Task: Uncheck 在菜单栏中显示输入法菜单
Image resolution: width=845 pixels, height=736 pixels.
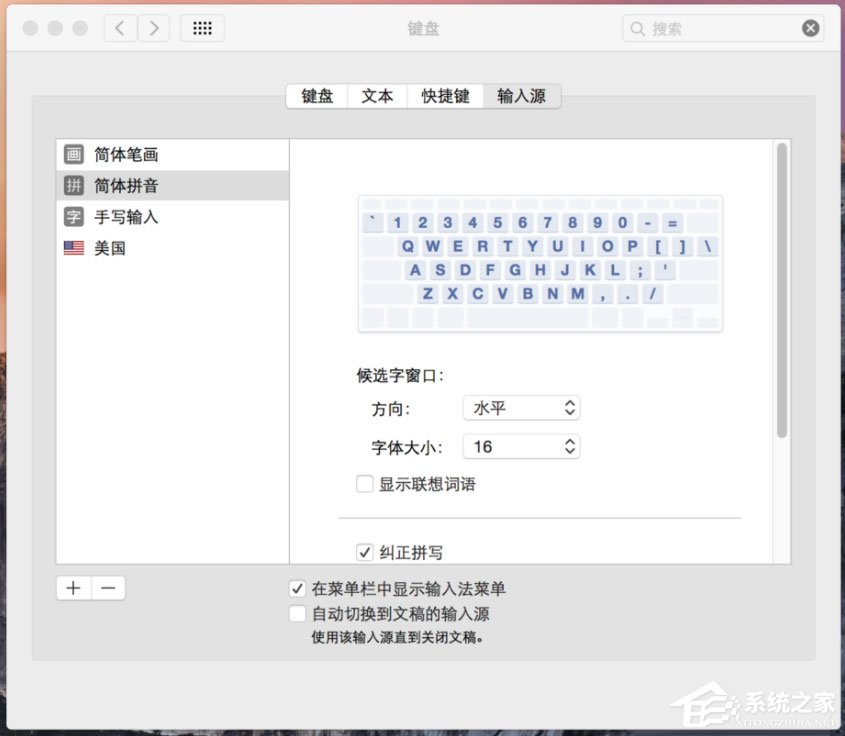Action: 297,589
